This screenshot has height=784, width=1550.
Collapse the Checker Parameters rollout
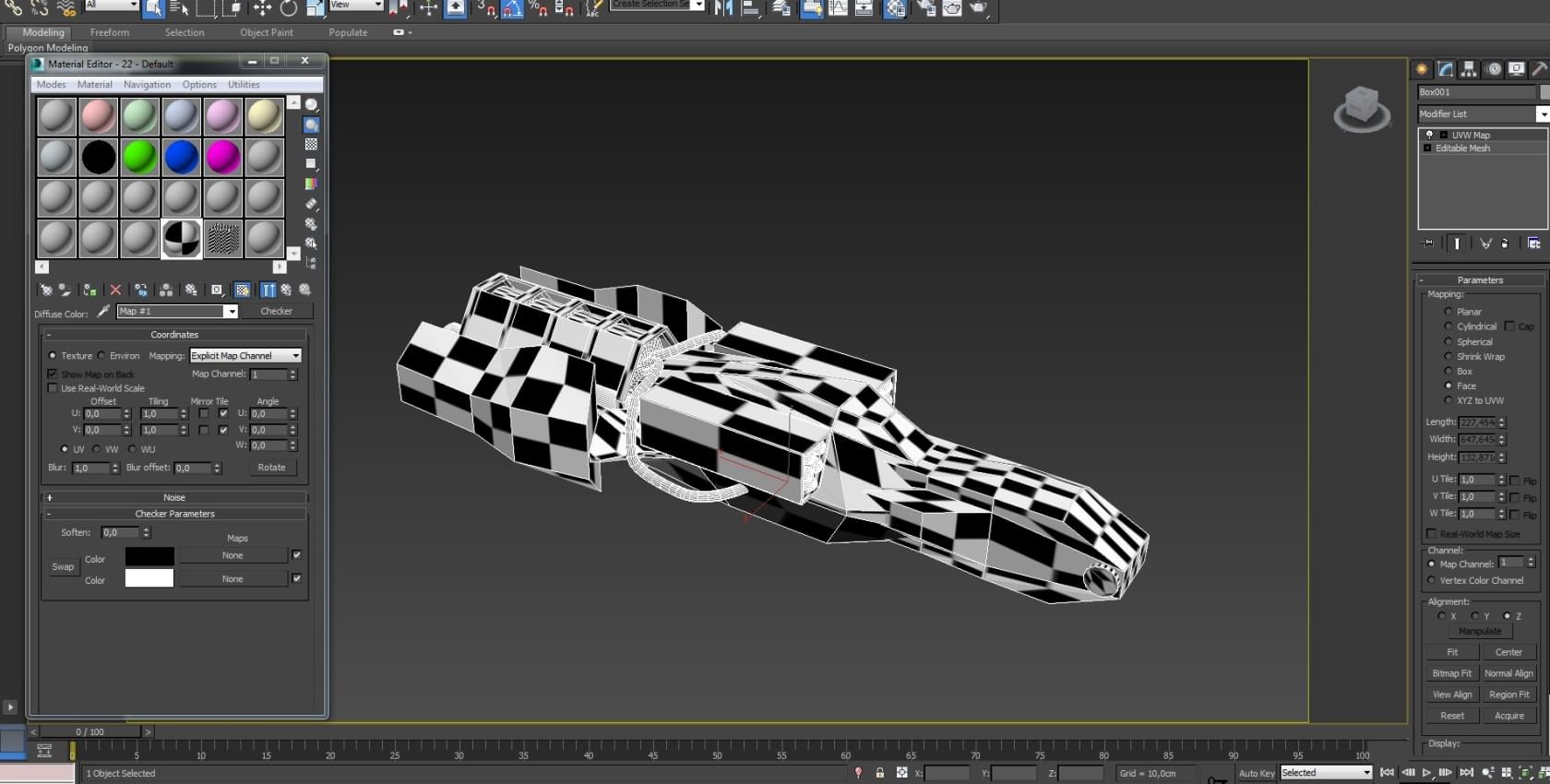174,514
